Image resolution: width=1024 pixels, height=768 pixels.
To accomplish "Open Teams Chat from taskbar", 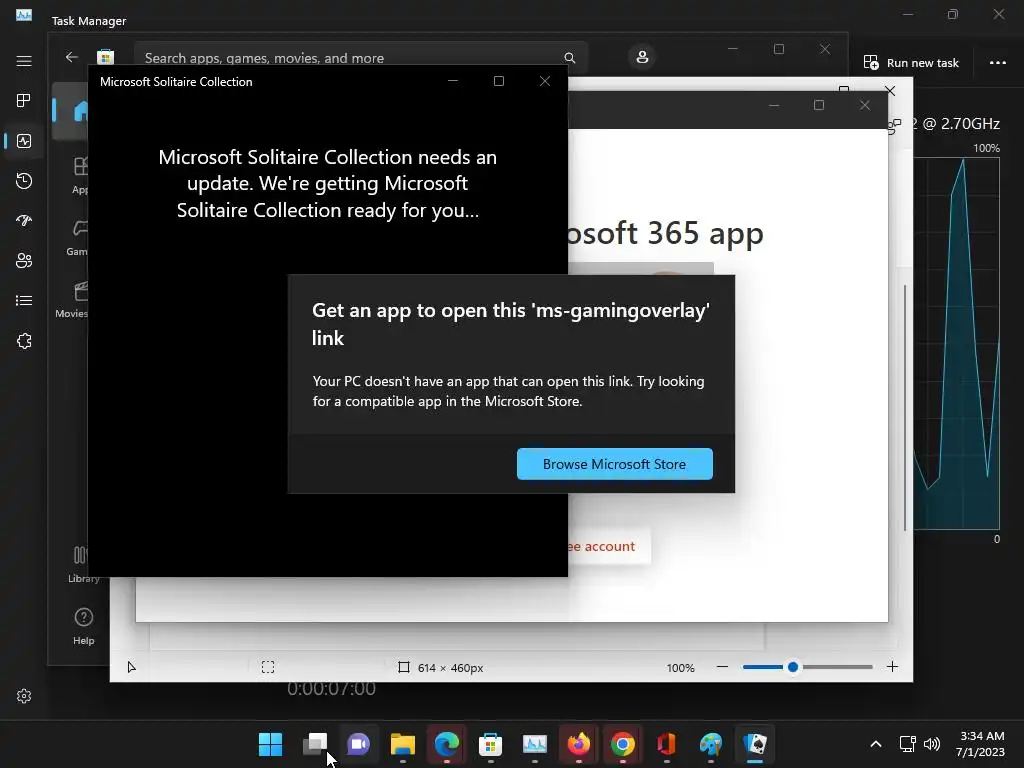I will point(359,744).
